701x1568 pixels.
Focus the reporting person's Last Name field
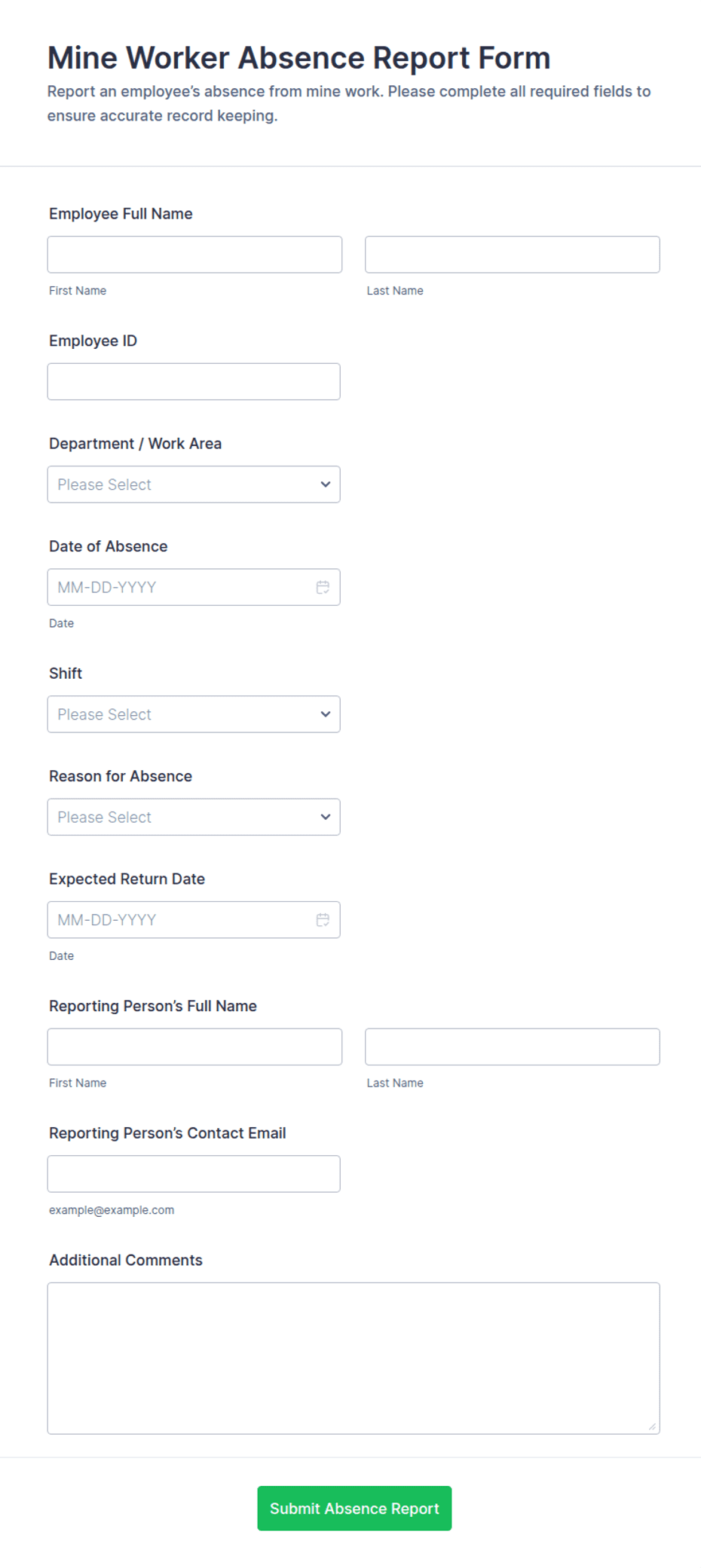[x=513, y=1047]
